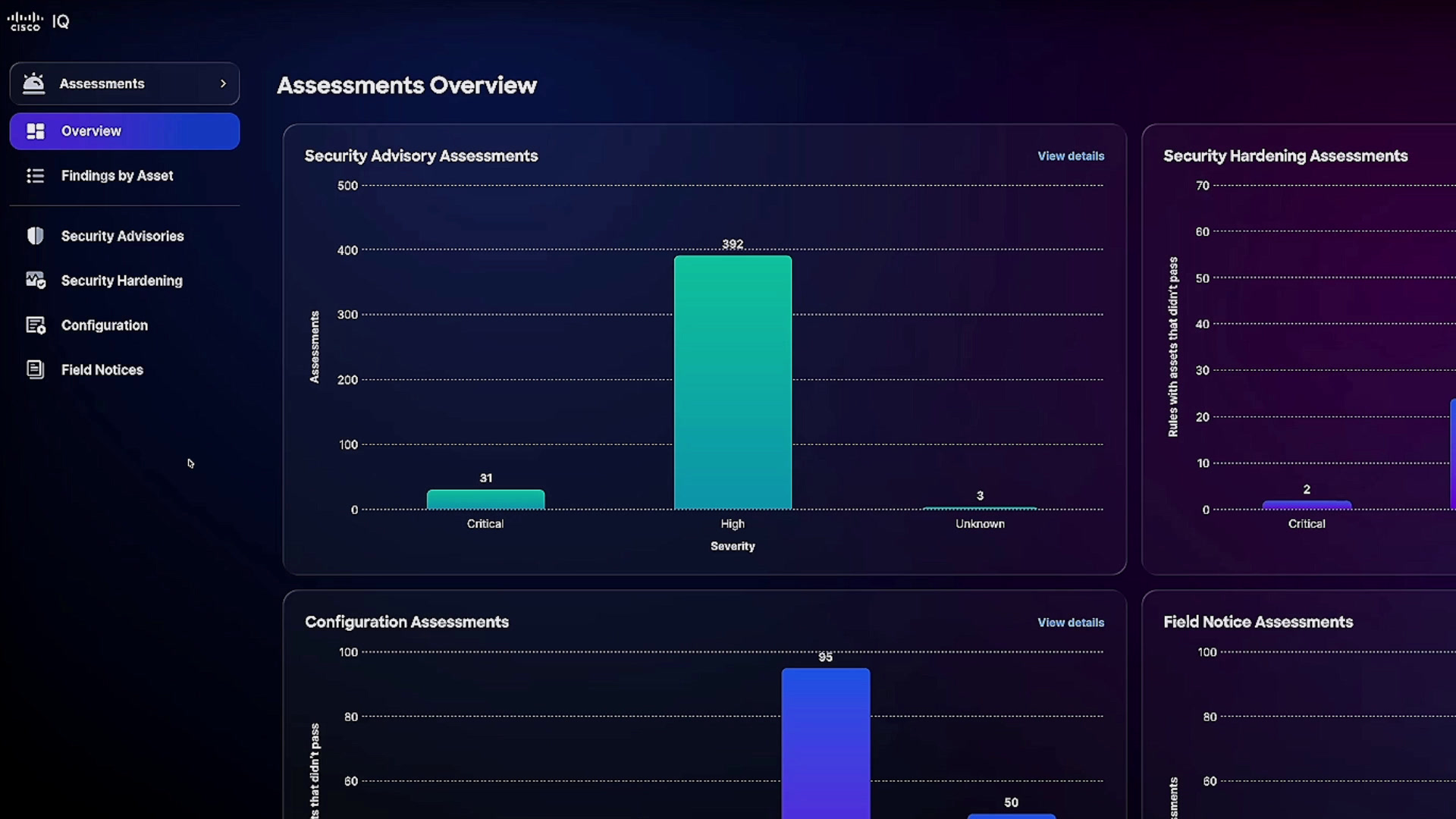Go to Security Hardening
This screenshot has height=819, width=1456.
coord(124,281)
